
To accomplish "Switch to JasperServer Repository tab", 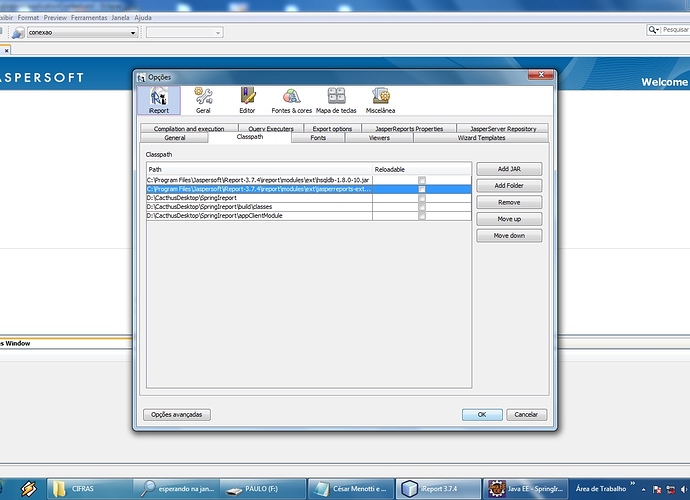I will coord(503,129).
